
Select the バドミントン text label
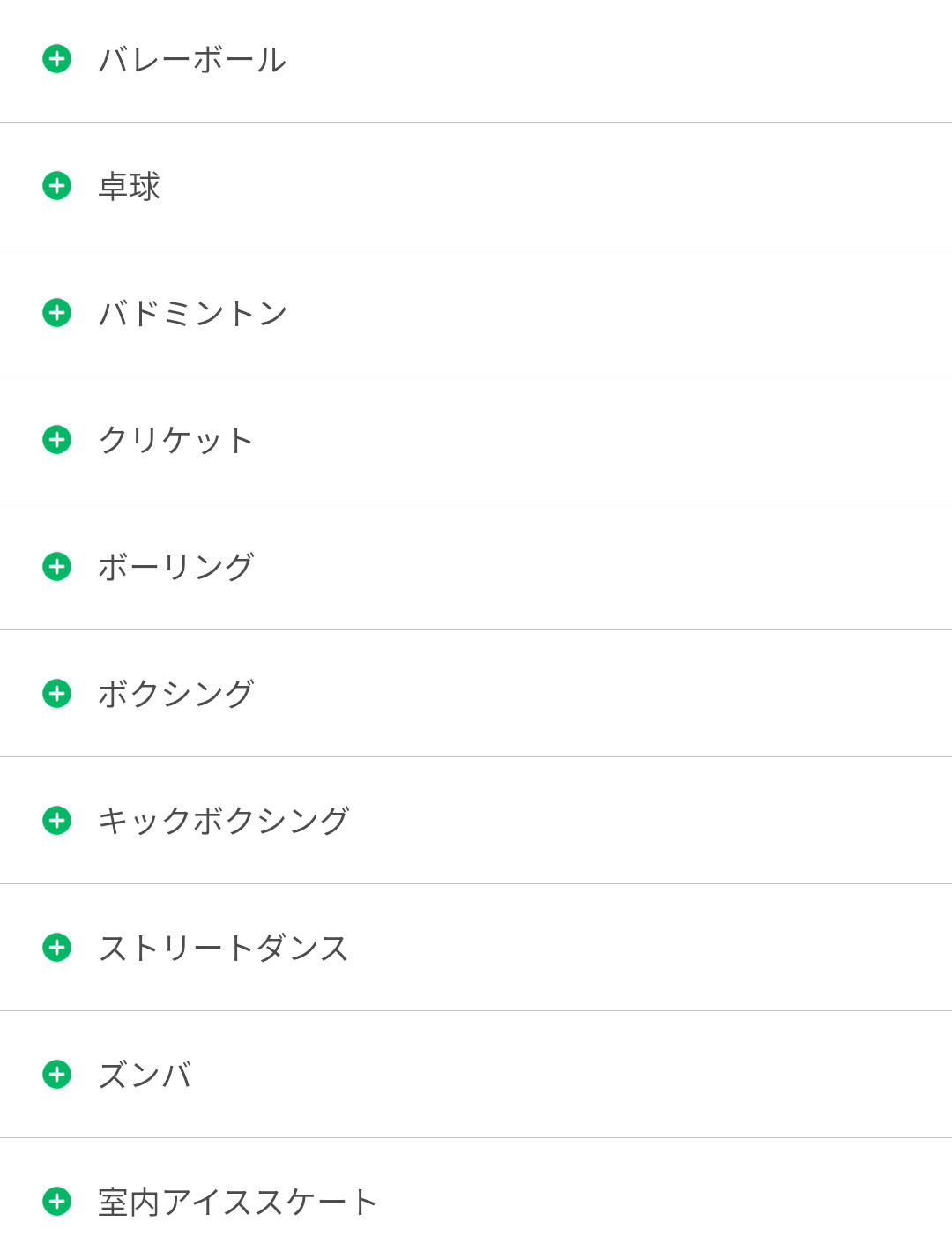point(193,314)
